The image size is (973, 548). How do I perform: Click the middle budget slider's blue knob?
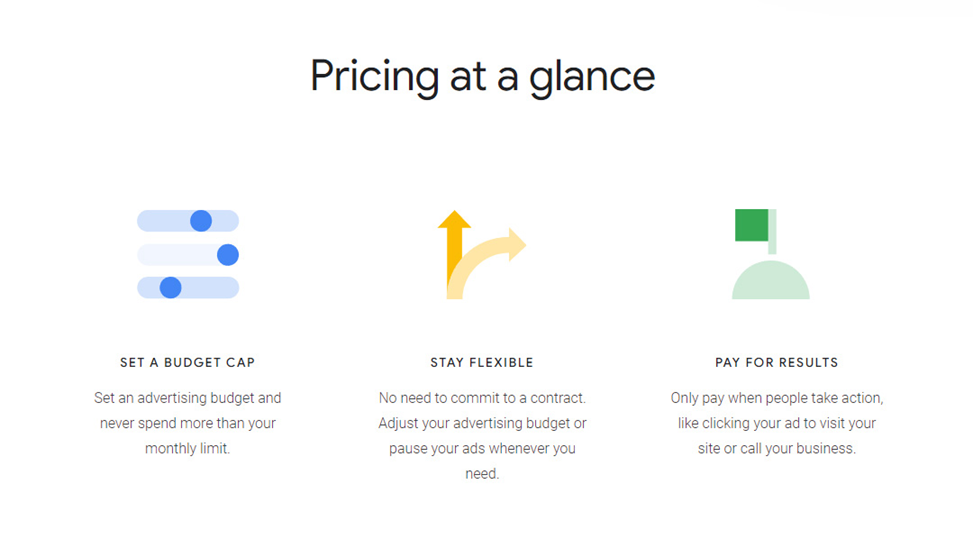tap(228, 254)
